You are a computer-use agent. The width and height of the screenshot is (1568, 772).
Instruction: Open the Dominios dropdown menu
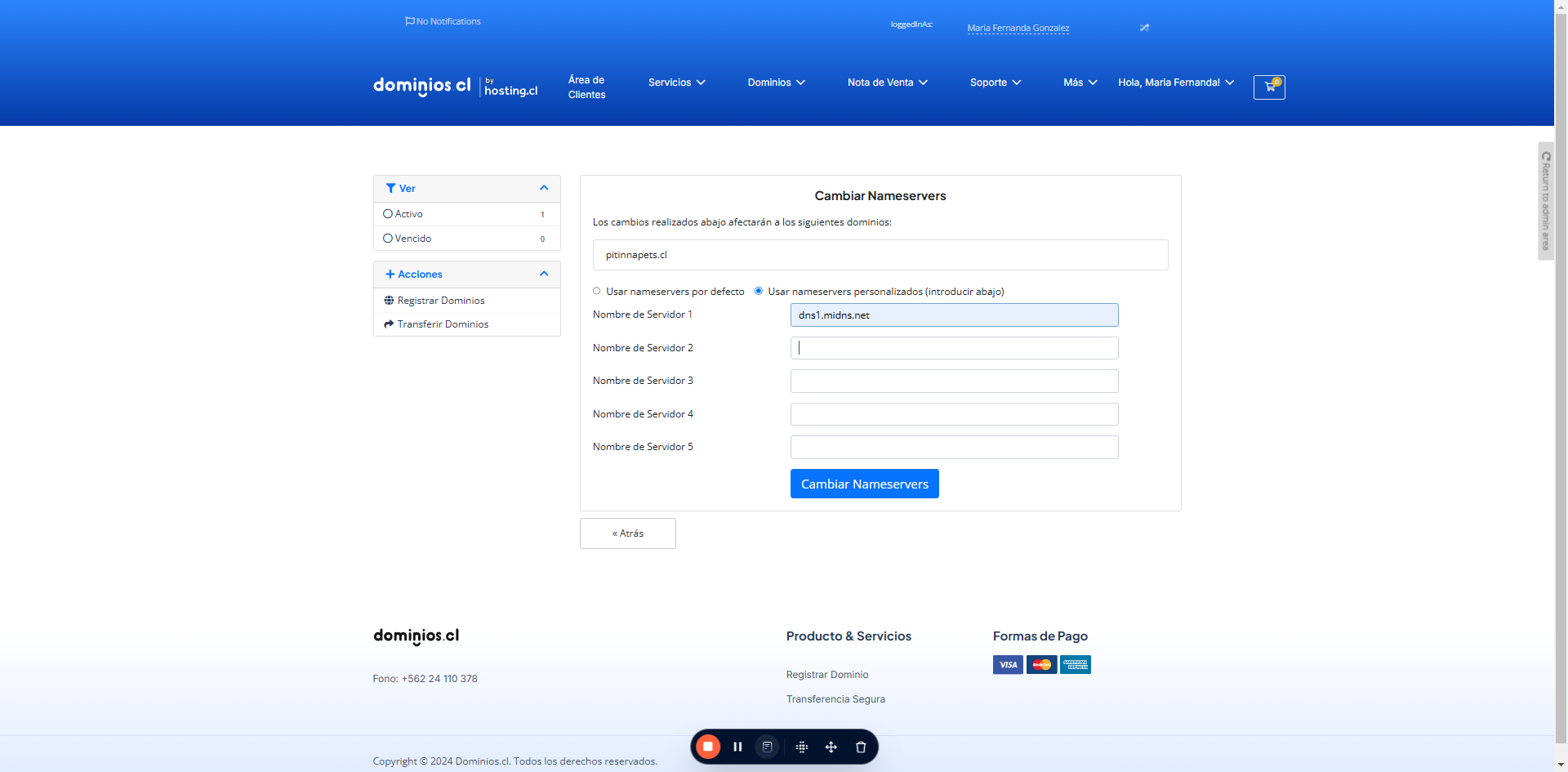pyautogui.click(x=777, y=83)
